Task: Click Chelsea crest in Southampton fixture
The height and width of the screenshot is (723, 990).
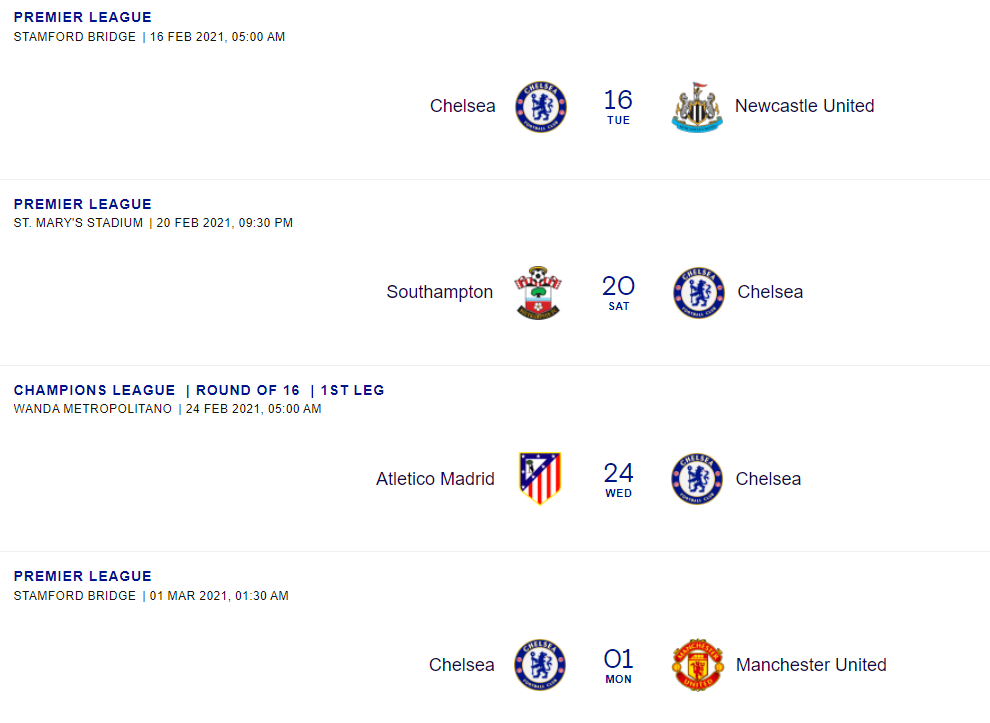Action: click(698, 292)
